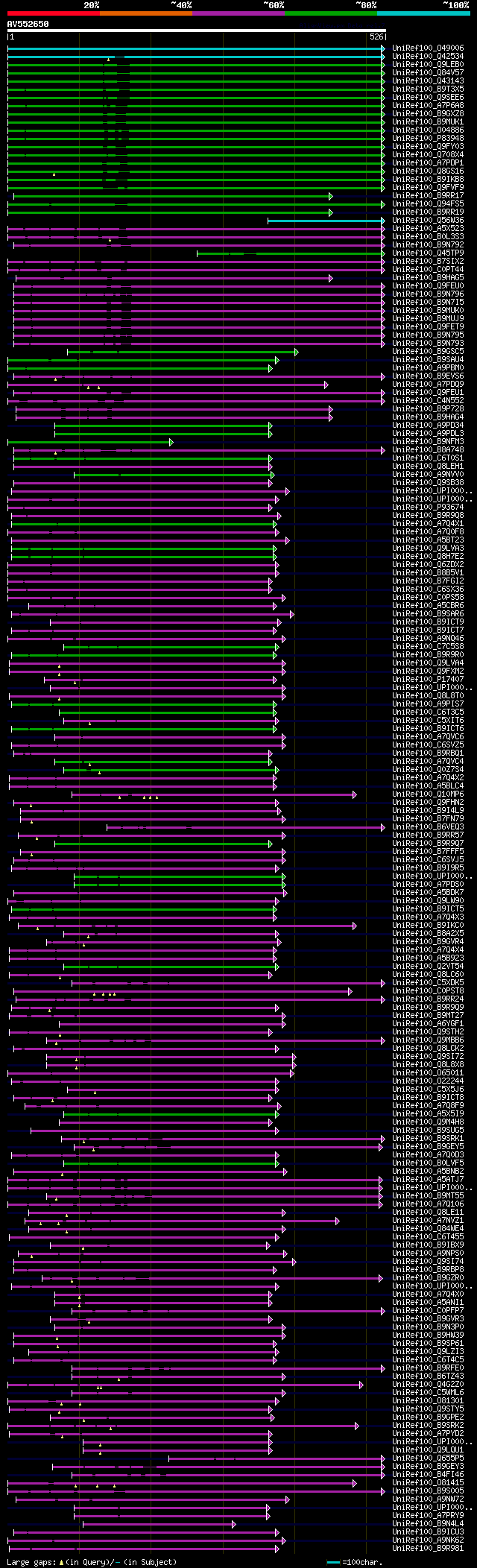This screenshot has width=477, height=1568.
Task: Select label UniRef100_Q9FY03
Action: click(x=428, y=147)
